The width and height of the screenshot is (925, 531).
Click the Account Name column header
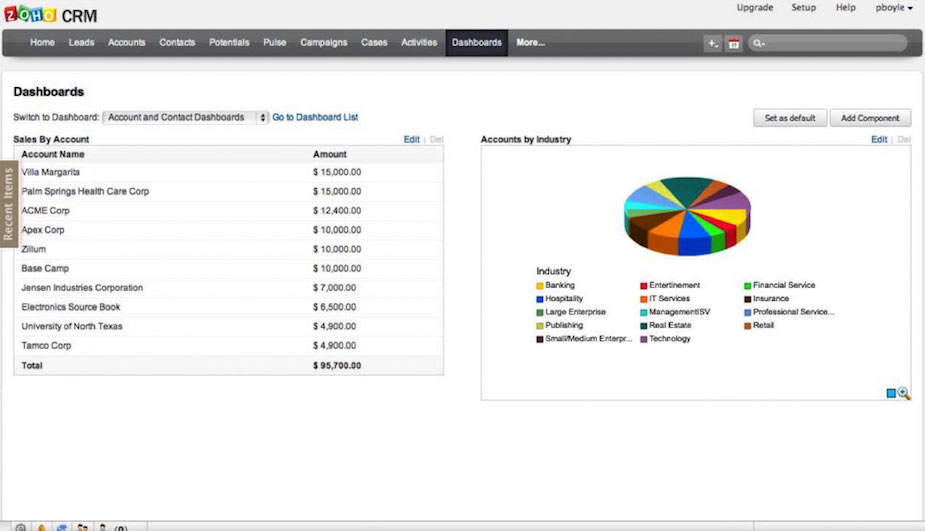click(53, 154)
